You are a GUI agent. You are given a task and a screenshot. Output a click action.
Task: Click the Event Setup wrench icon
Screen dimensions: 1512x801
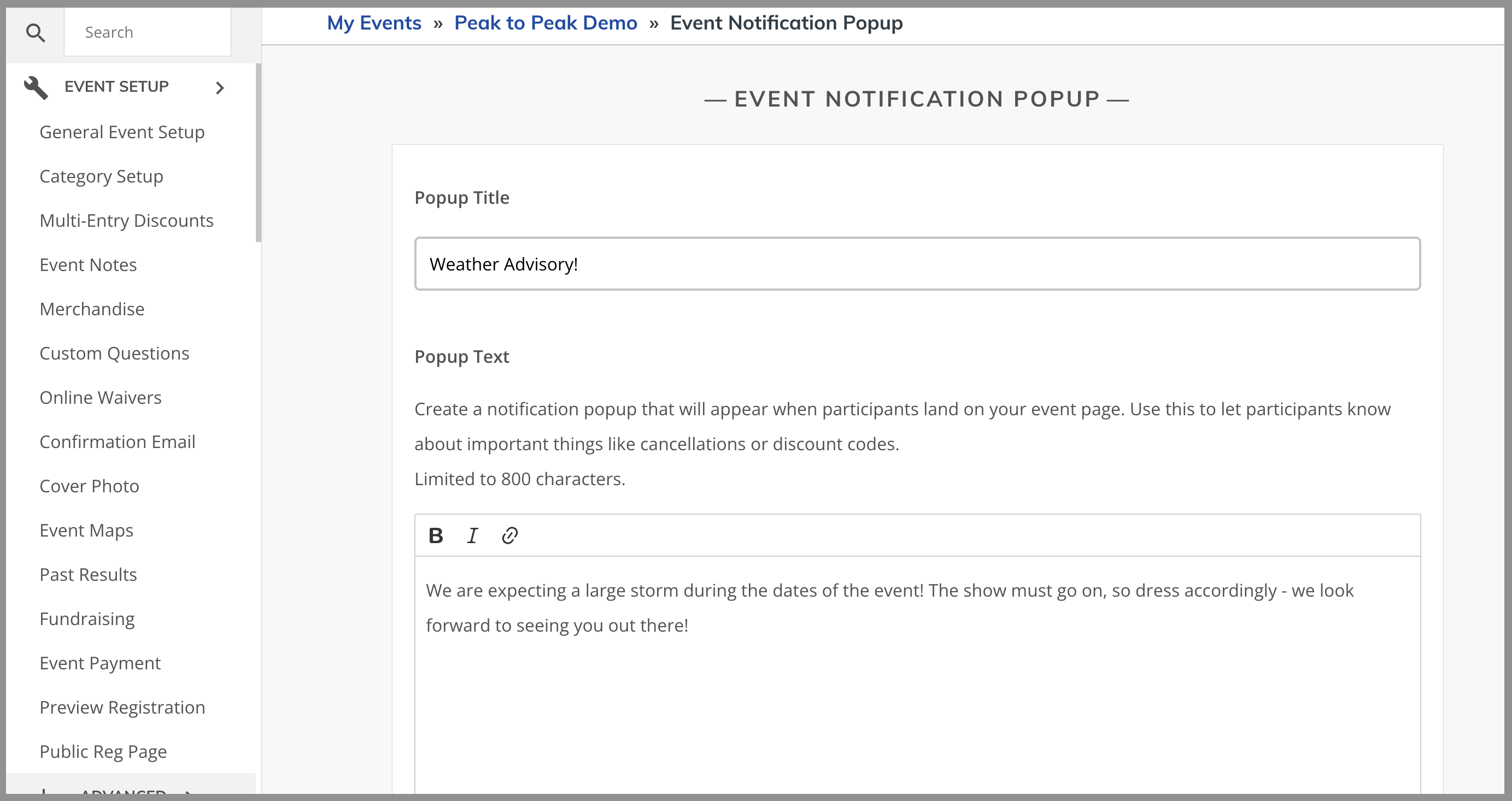click(x=36, y=87)
